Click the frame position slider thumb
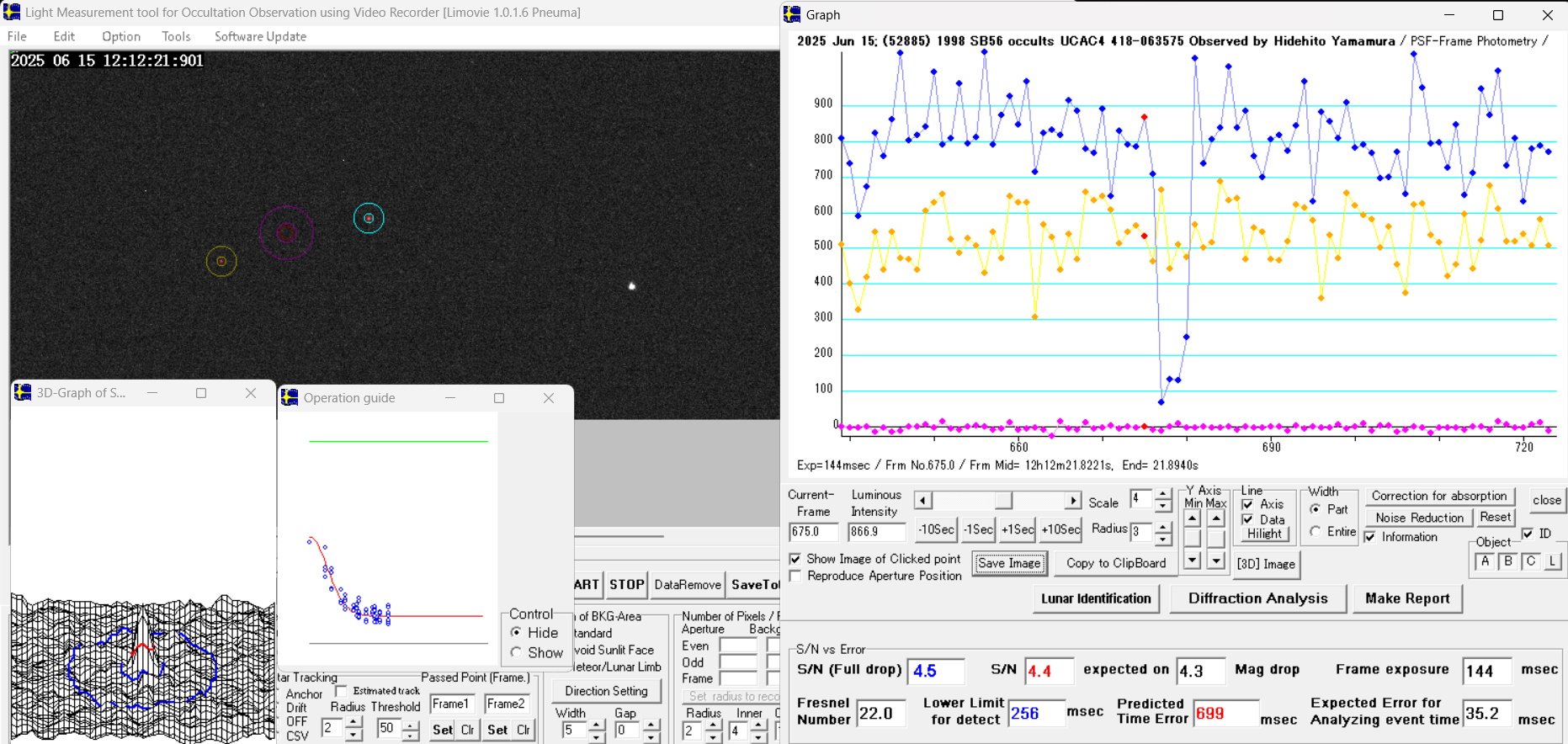Viewport: 1568px width, 744px height. coord(1002,501)
